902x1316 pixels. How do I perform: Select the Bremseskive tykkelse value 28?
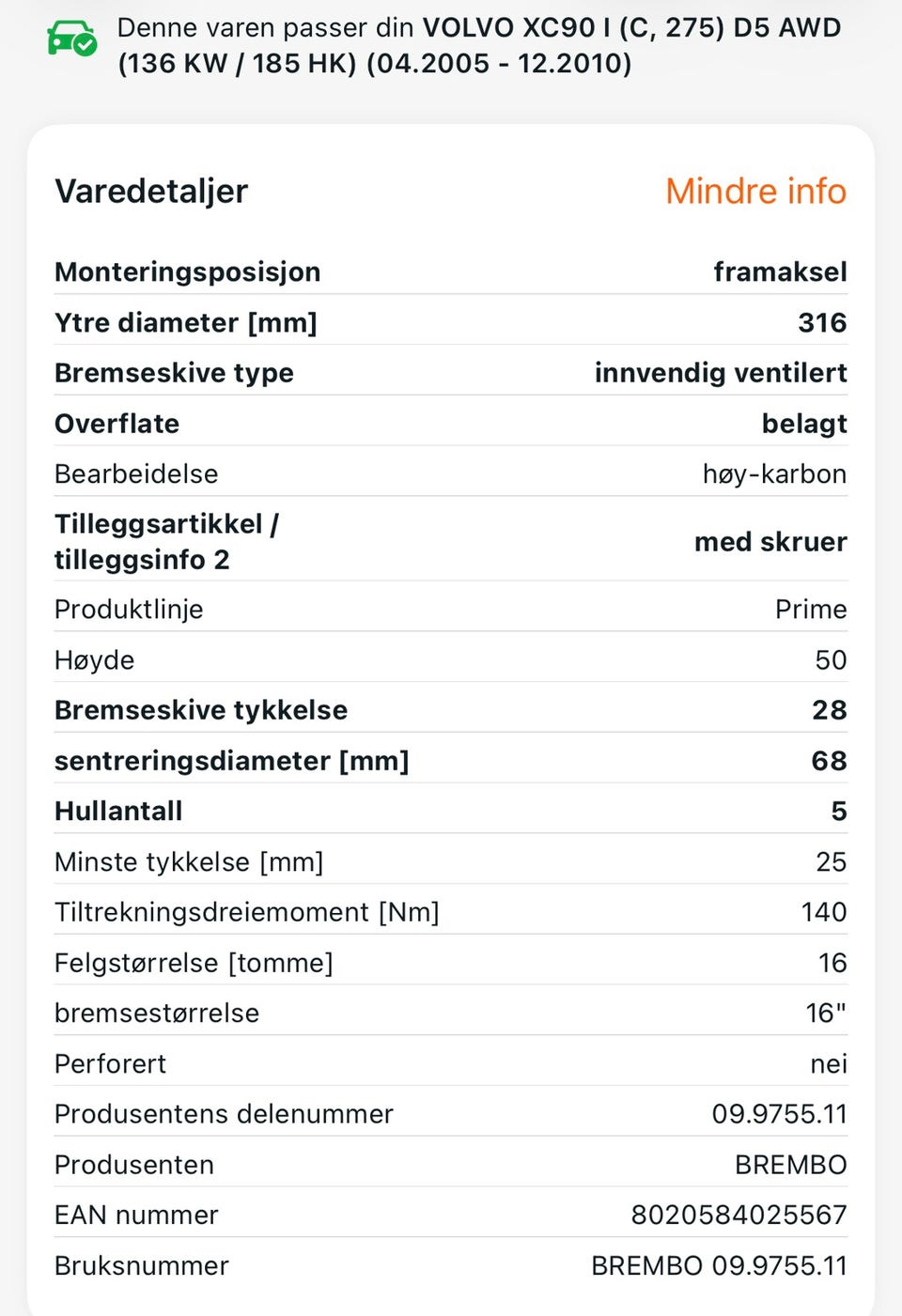(830, 710)
